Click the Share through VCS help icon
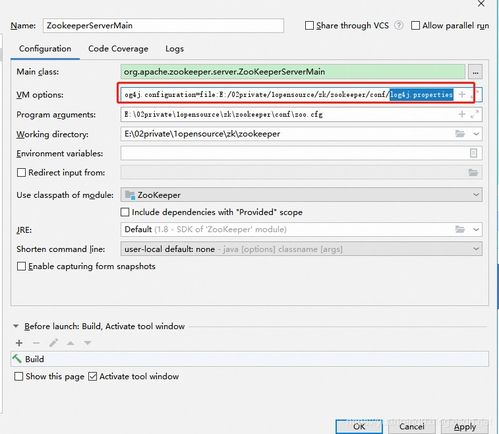This screenshot has width=499, height=434. (398, 25)
